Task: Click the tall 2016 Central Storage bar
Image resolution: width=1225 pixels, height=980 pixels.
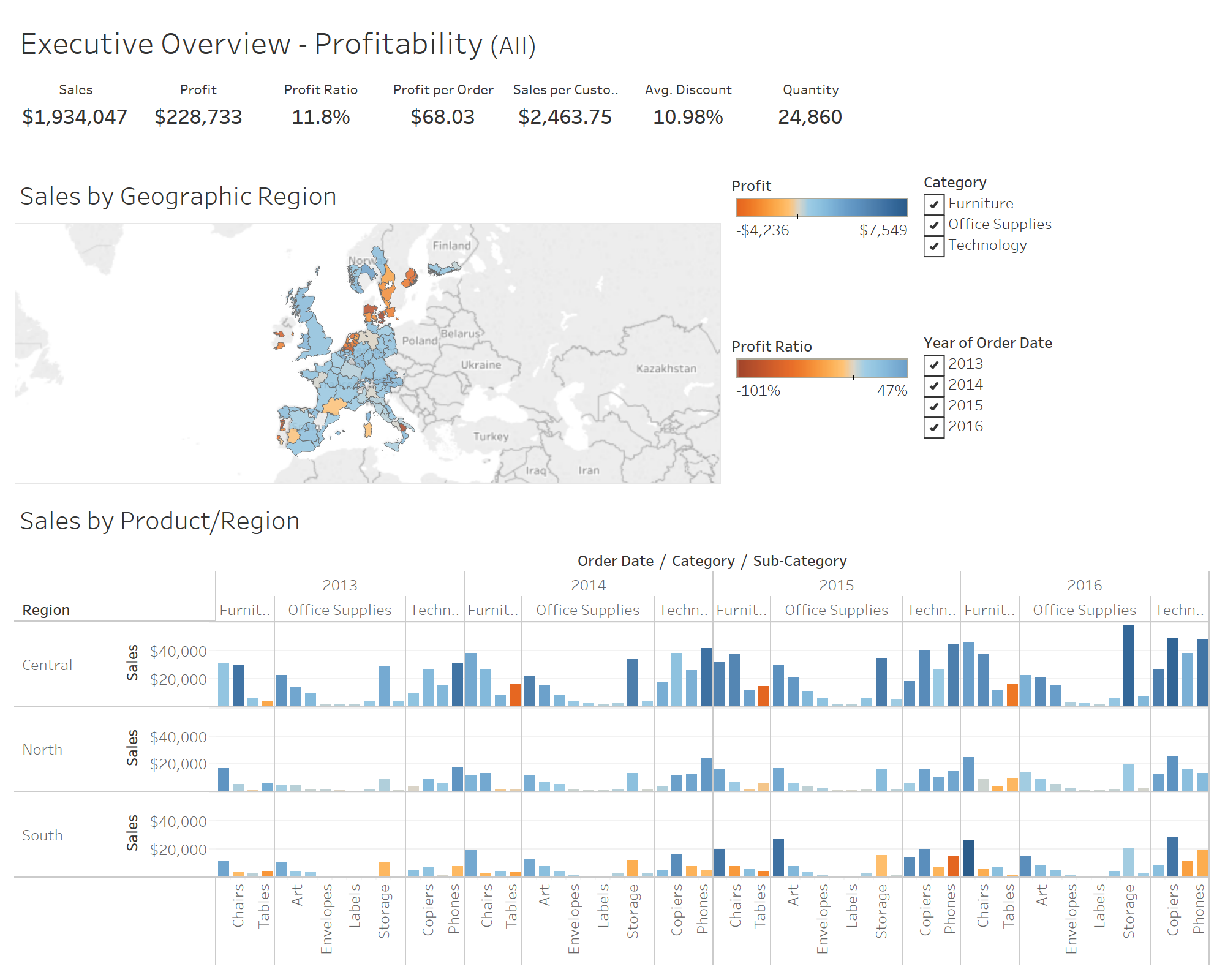Action: (x=1129, y=665)
